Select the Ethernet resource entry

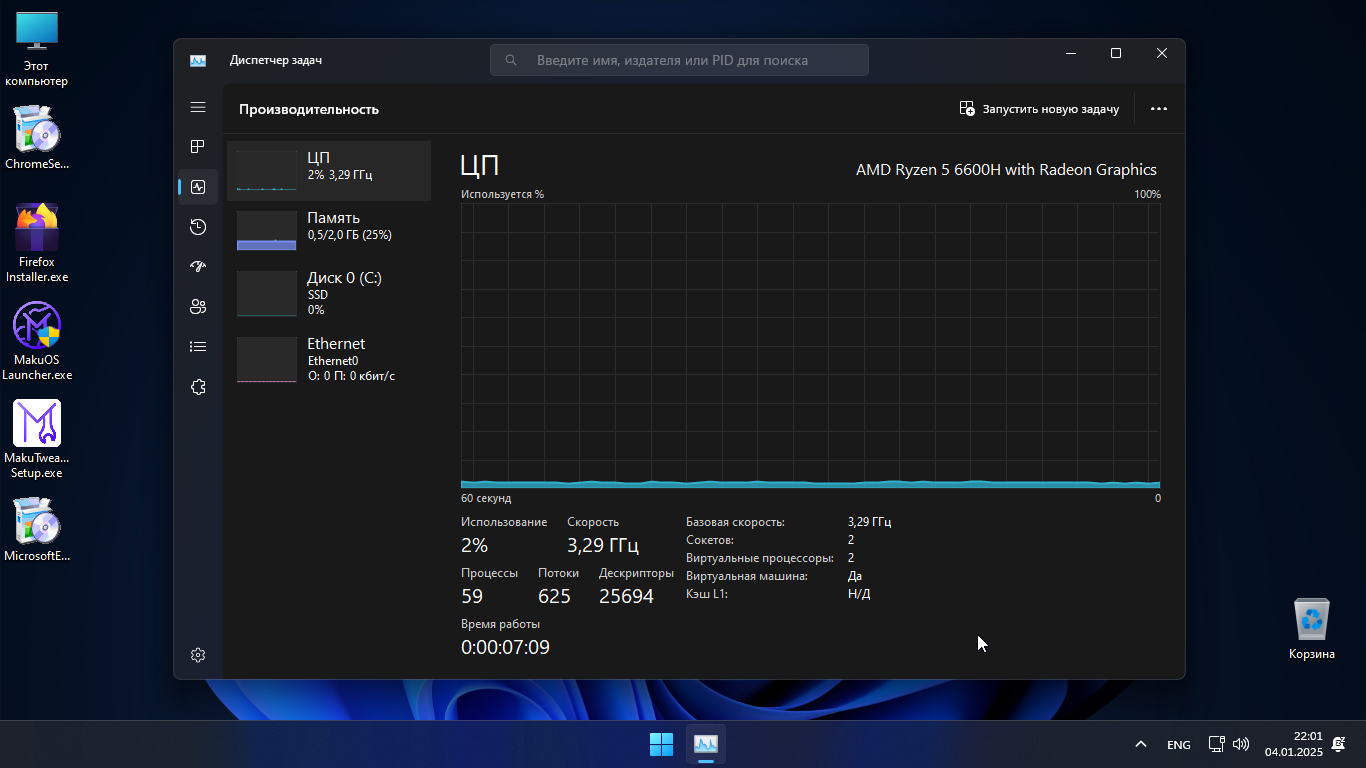[329, 359]
